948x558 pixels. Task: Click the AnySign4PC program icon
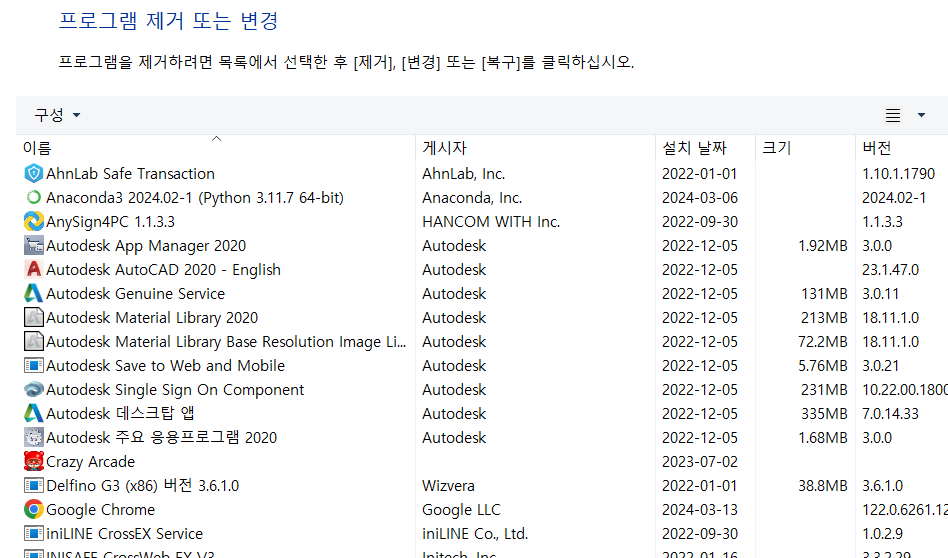[x=33, y=221]
